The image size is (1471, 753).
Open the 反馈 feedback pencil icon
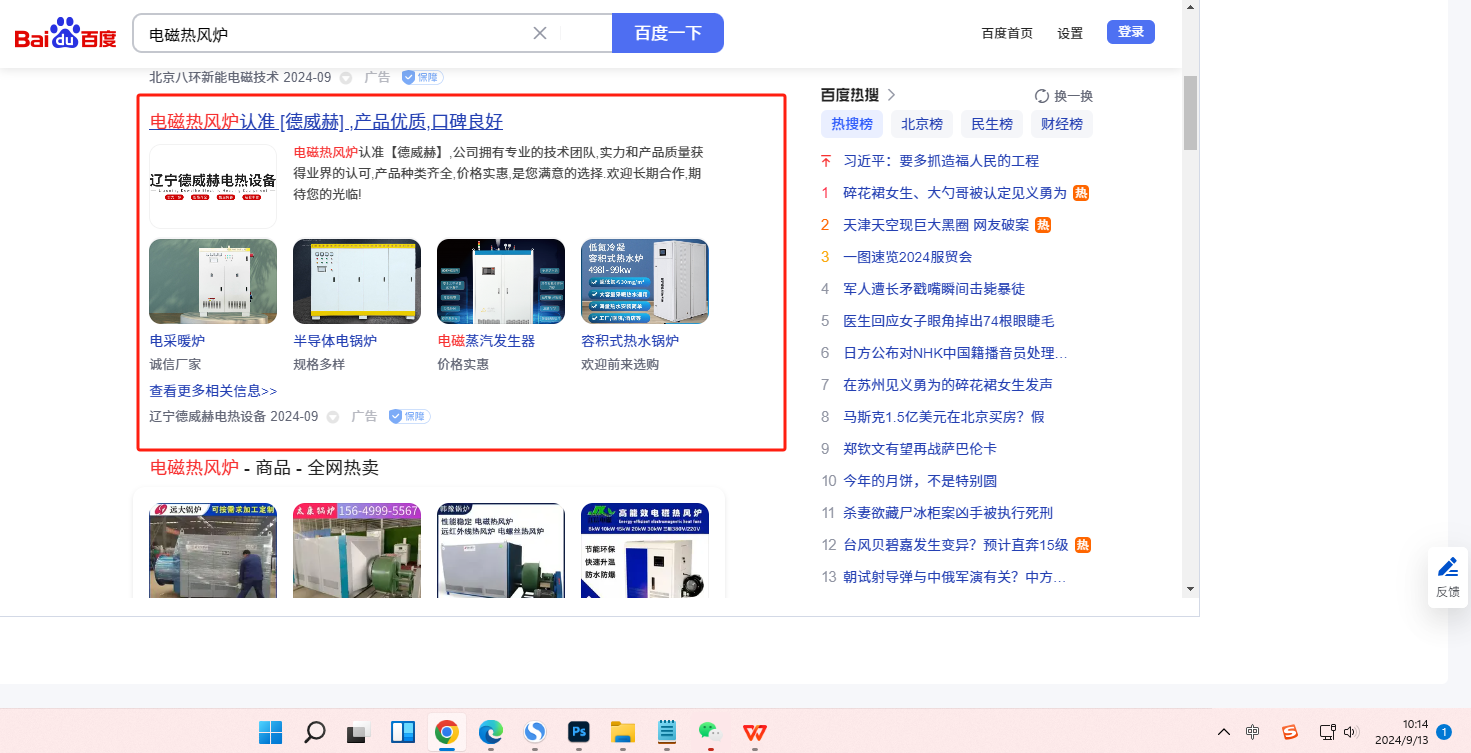point(1447,567)
